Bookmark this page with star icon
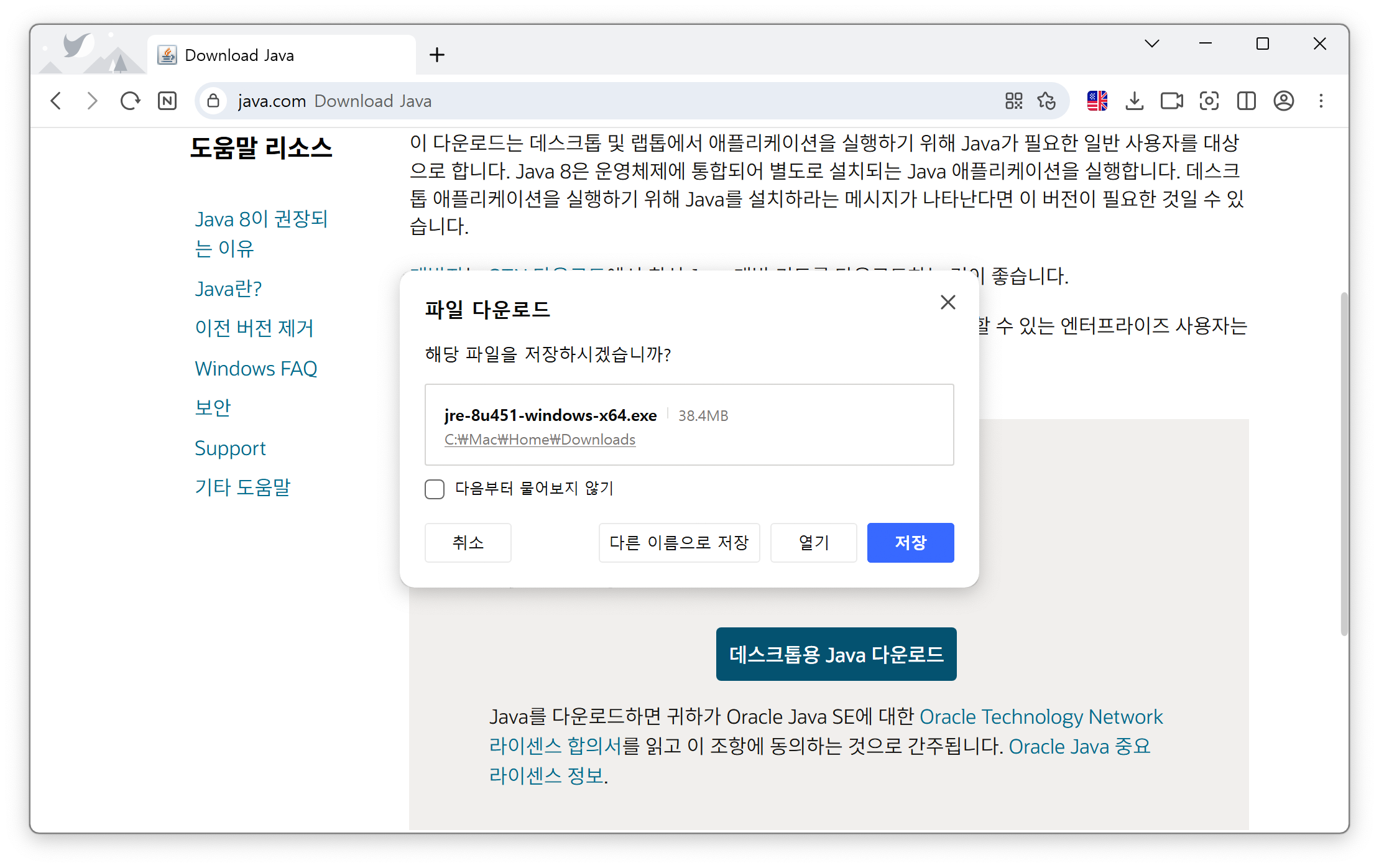The height and width of the screenshot is (868, 1379). pyautogui.click(x=1046, y=101)
